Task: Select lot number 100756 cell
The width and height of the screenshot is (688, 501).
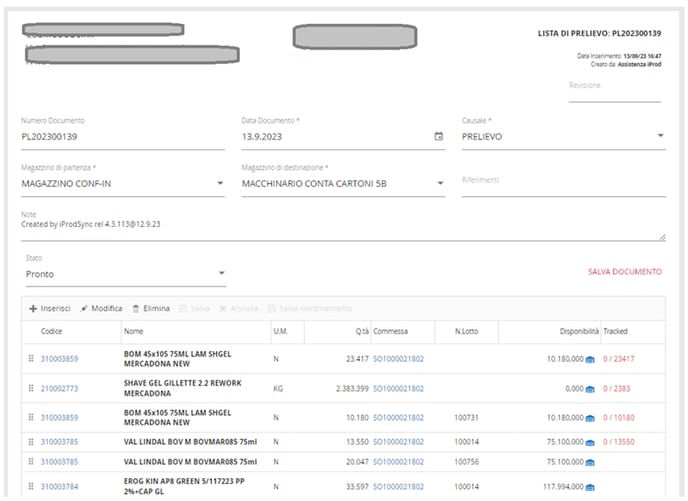Action: [x=466, y=462]
